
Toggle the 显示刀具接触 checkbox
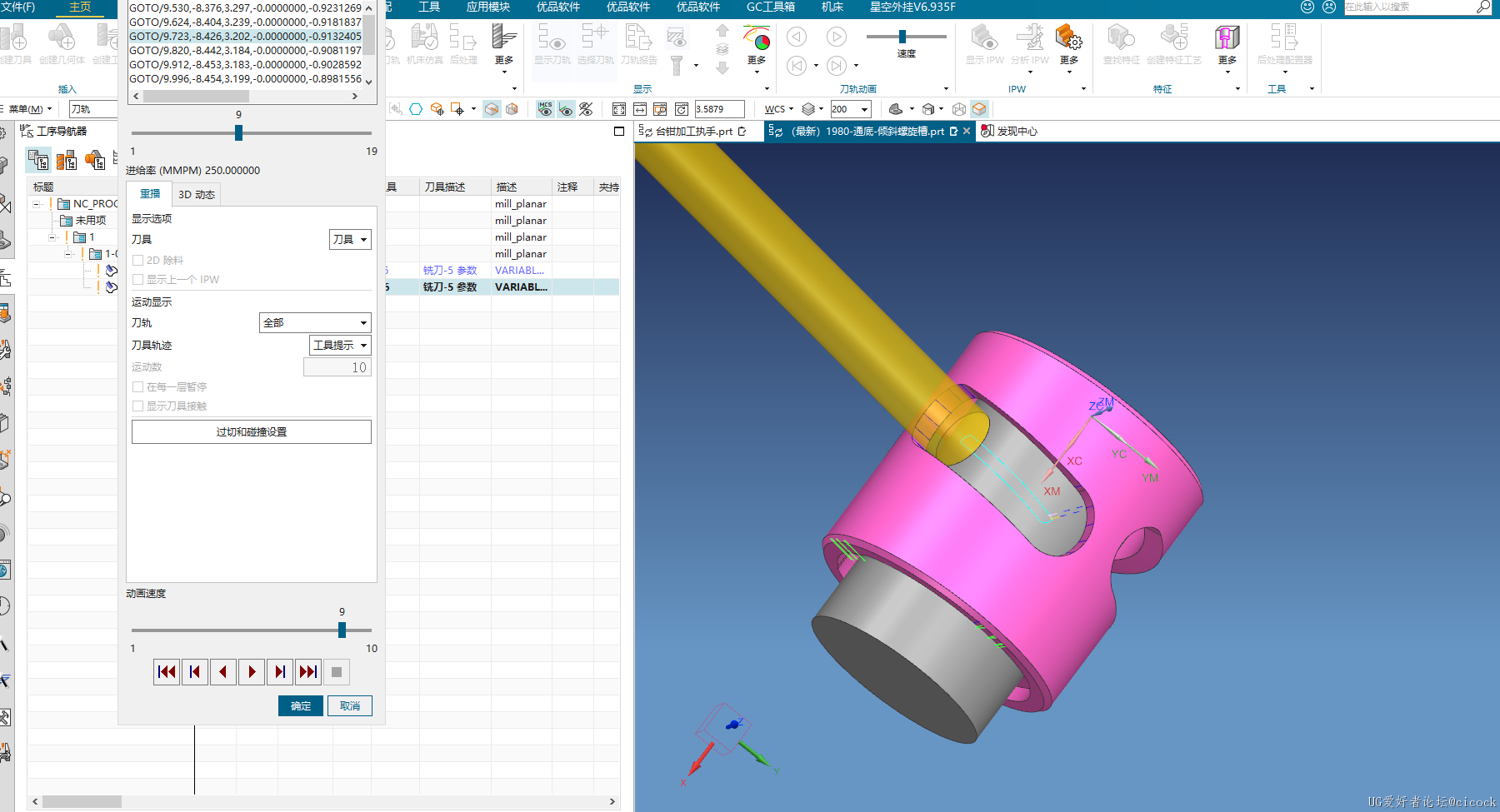(138, 406)
